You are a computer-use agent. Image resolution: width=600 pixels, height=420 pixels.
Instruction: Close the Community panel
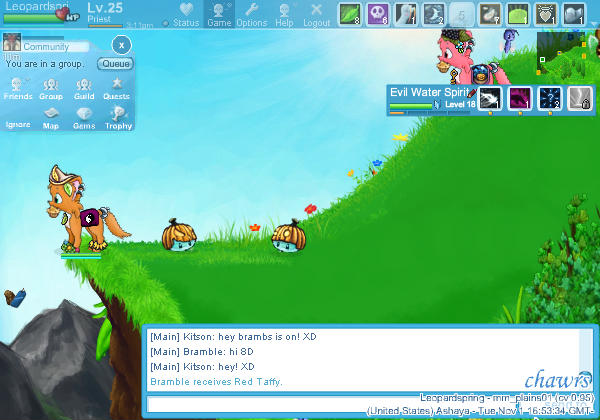click(122, 45)
